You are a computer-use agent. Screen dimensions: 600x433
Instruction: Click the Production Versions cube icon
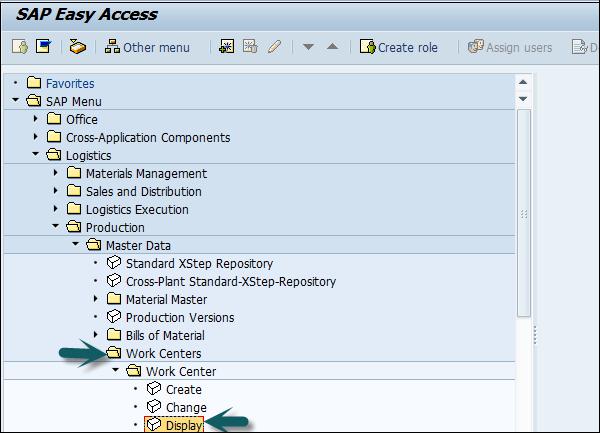(114, 317)
